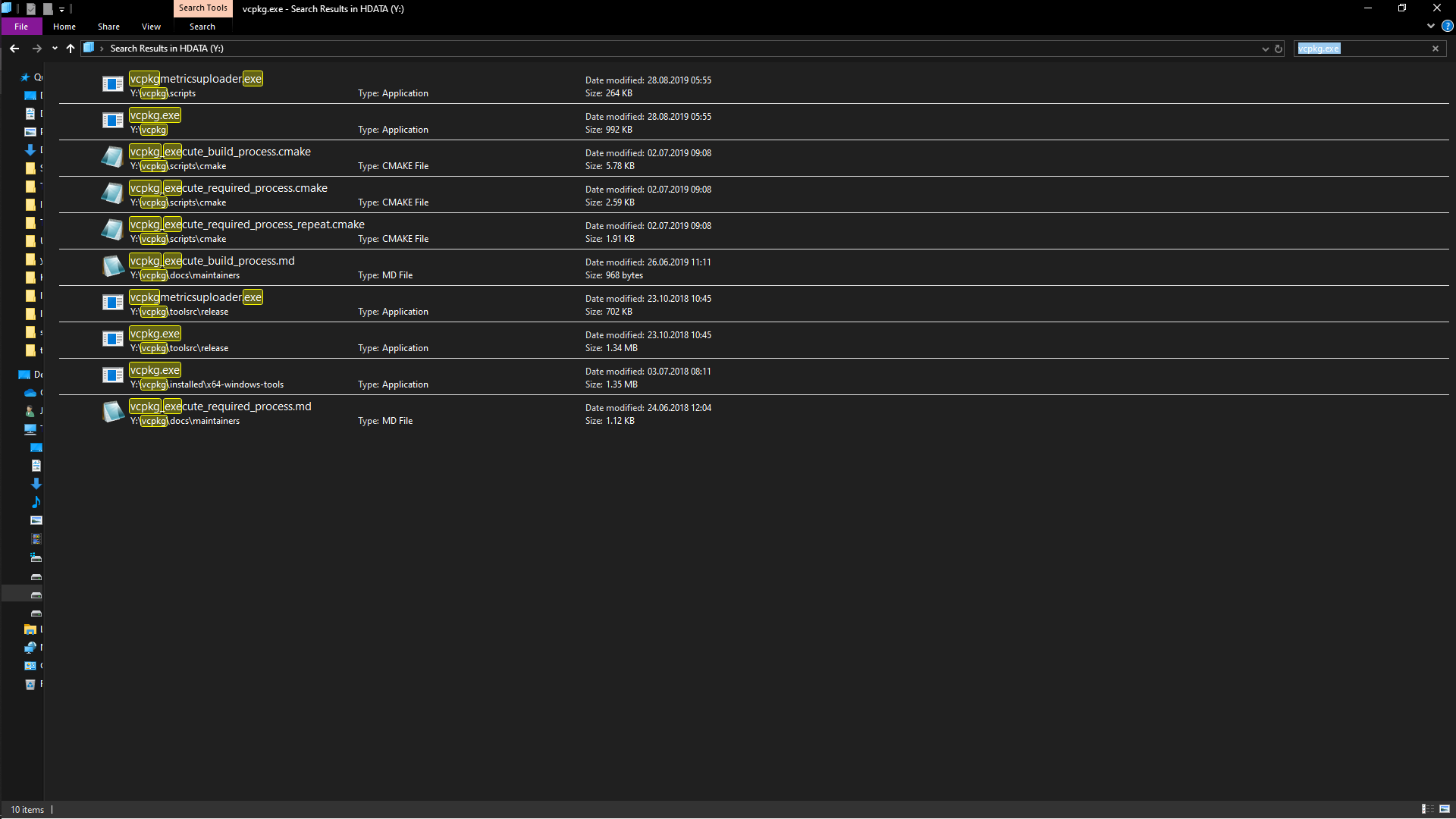The image size is (1456, 819).
Task: Click the Properties quick access toolbar icon
Action: 31,9
